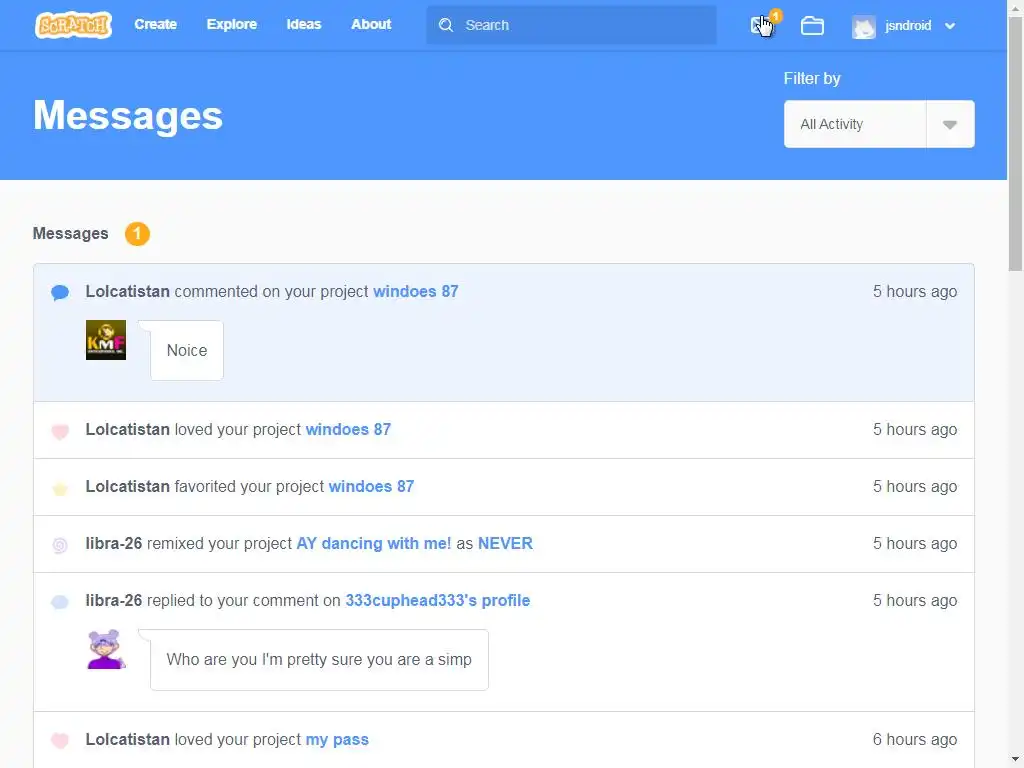1024x768 pixels.
Task: Click the filter dropdown arrow
Action: (950, 124)
